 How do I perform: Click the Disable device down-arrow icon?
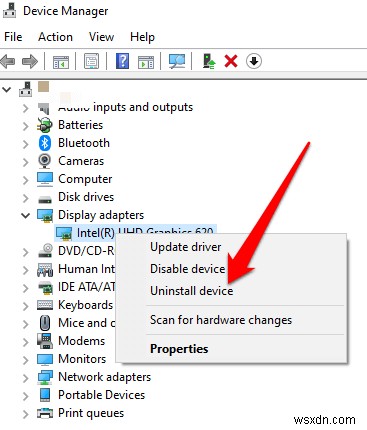254,61
